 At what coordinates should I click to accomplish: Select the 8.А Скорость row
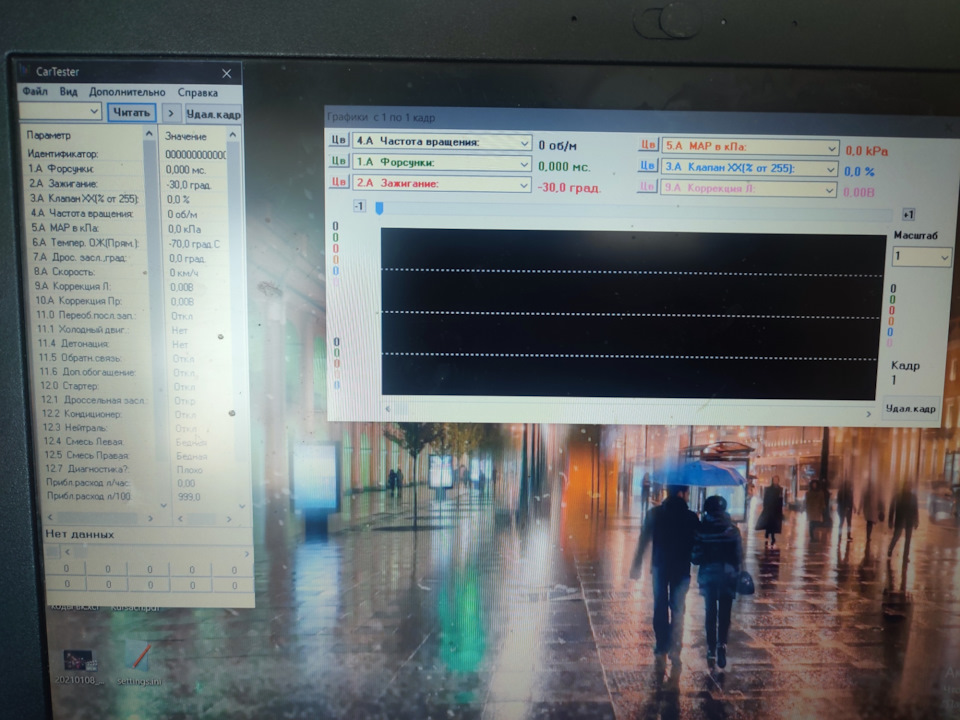[x=64, y=272]
